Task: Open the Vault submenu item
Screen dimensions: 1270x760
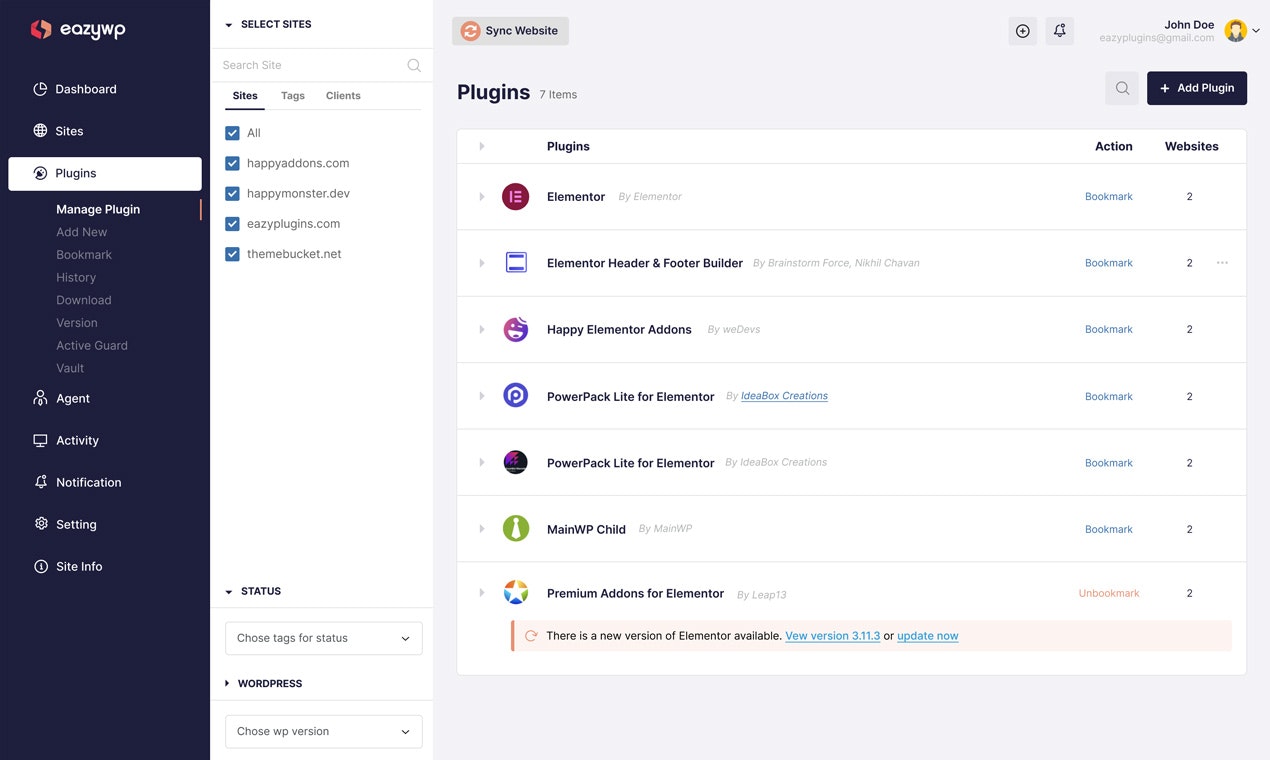Action: tap(70, 368)
